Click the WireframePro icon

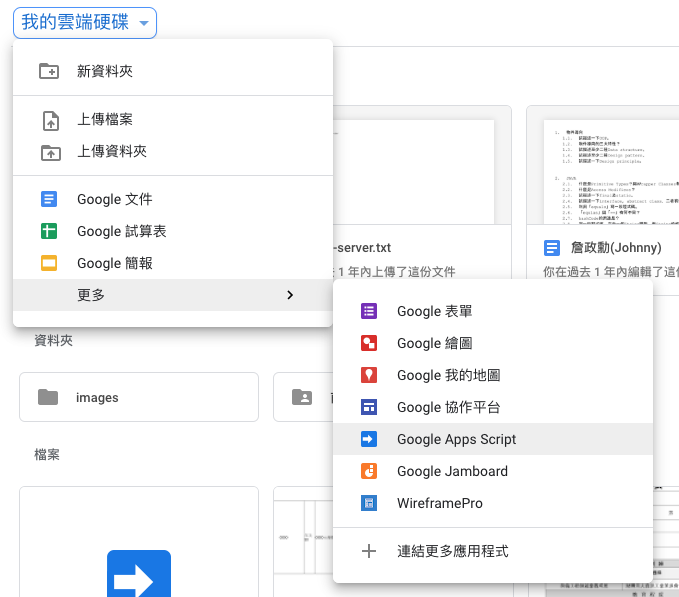pos(369,503)
